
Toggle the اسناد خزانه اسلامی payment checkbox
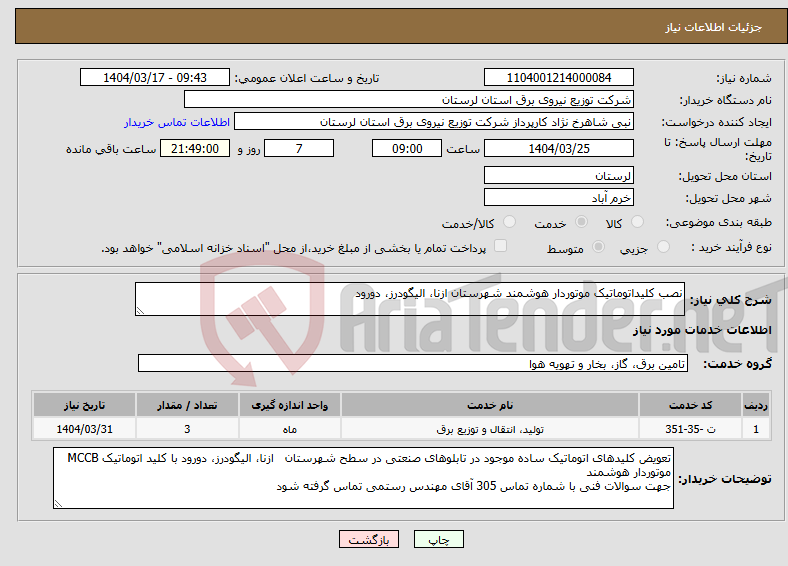pyautogui.click(x=501, y=246)
